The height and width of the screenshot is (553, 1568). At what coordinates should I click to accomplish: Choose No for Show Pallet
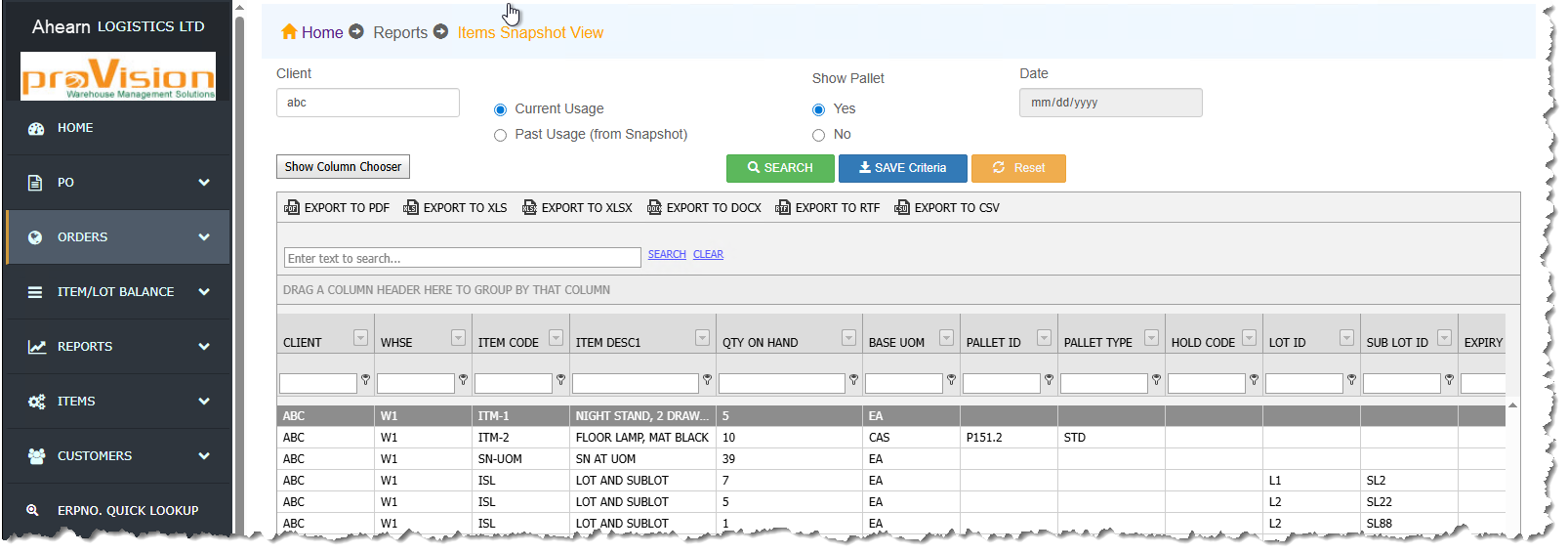click(x=818, y=136)
